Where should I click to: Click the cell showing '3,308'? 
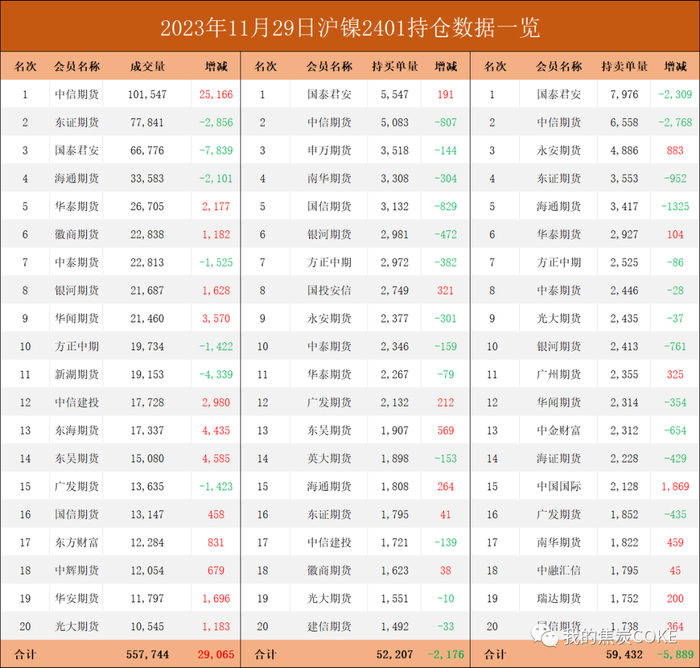395,179
